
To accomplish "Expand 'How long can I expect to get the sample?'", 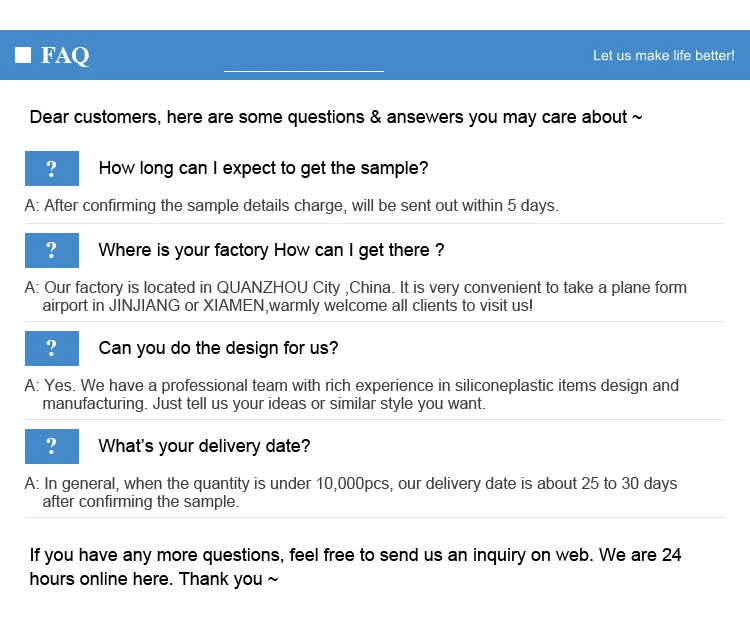I will [x=263, y=168].
